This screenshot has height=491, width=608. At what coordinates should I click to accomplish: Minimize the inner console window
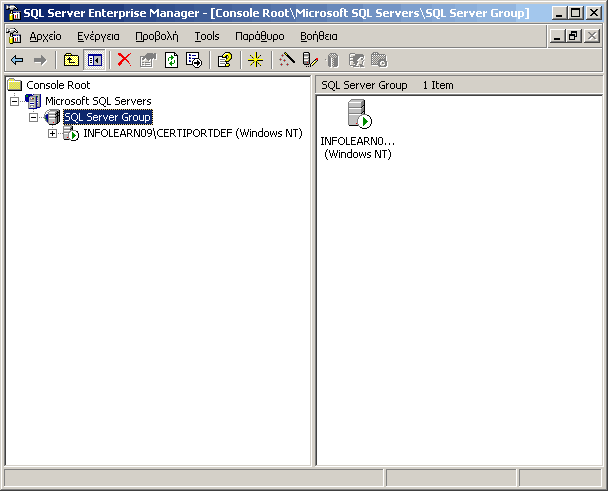click(557, 36)
